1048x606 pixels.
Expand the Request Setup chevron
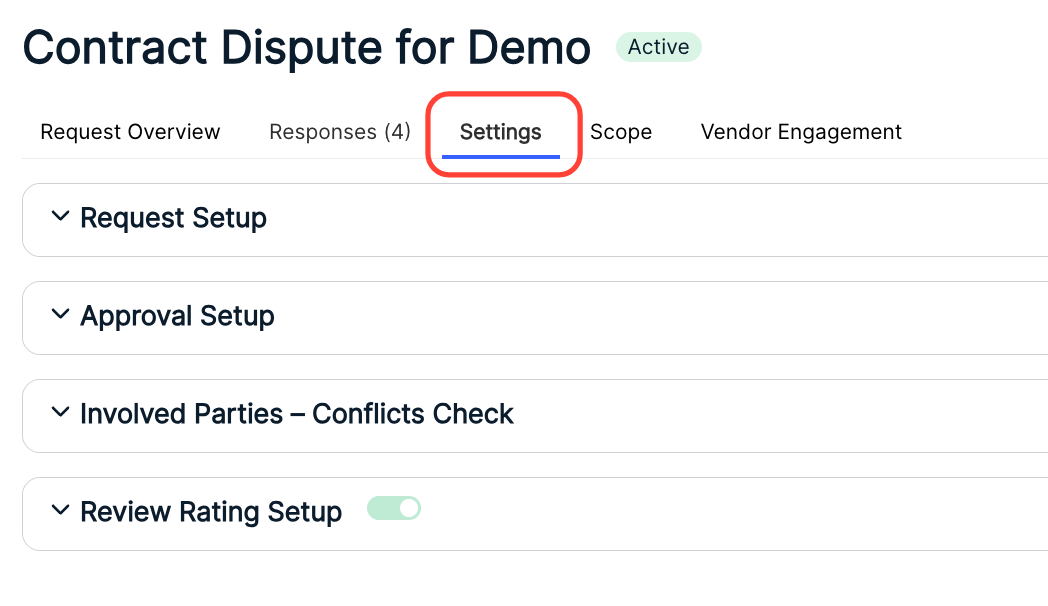click(60, 216)
